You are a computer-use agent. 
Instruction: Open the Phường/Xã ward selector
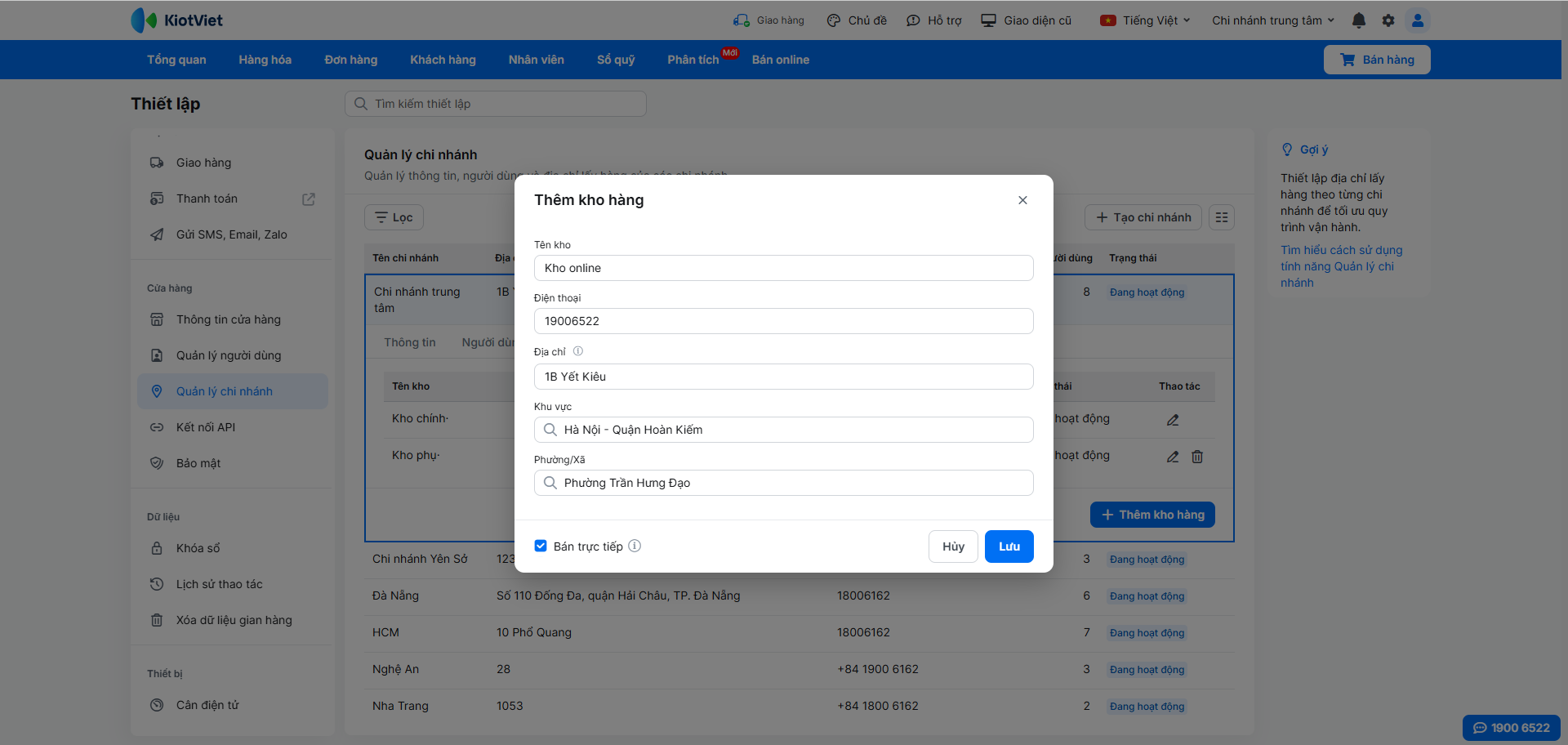point(784,483)
